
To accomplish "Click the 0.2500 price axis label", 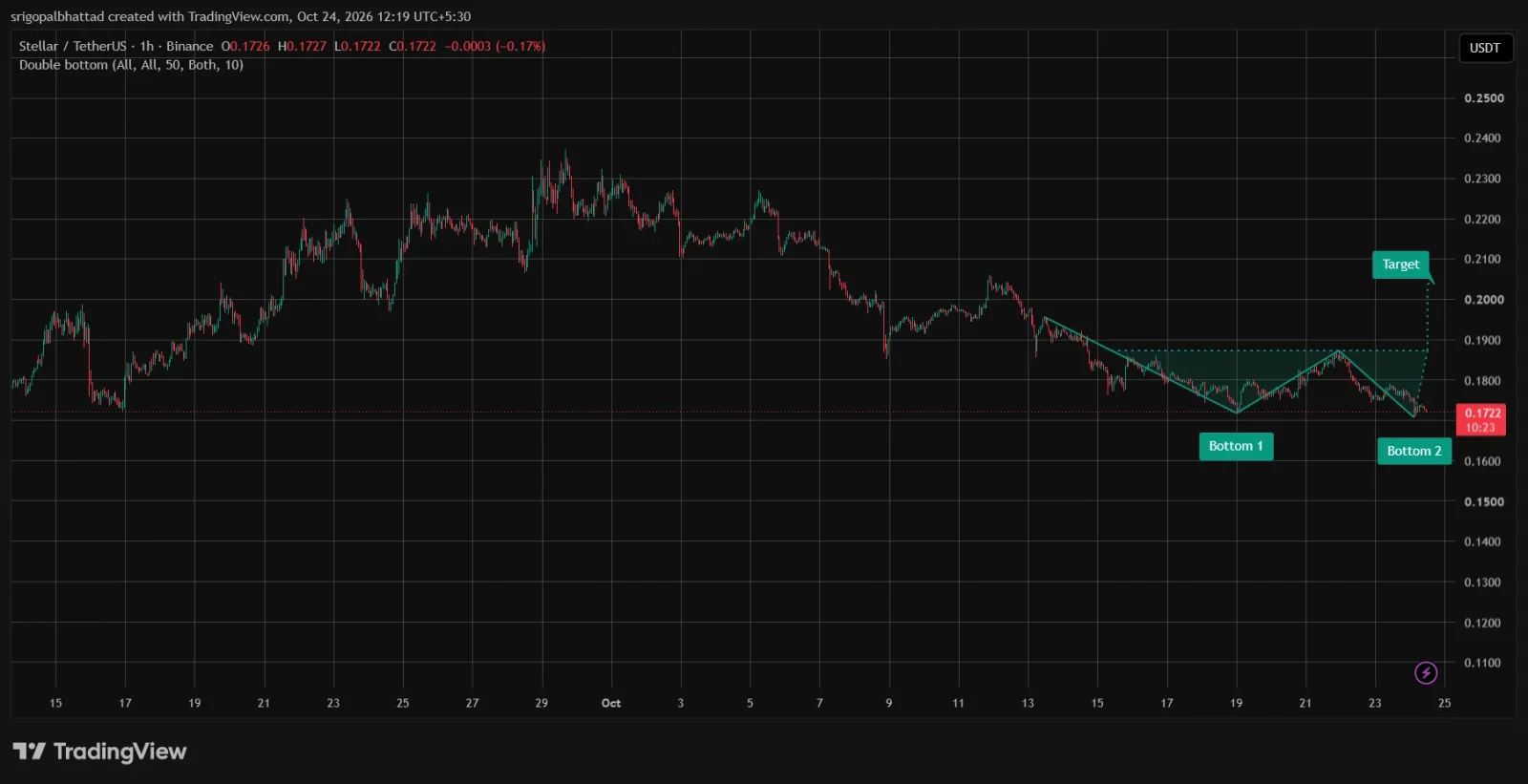I will [1484, 98].
